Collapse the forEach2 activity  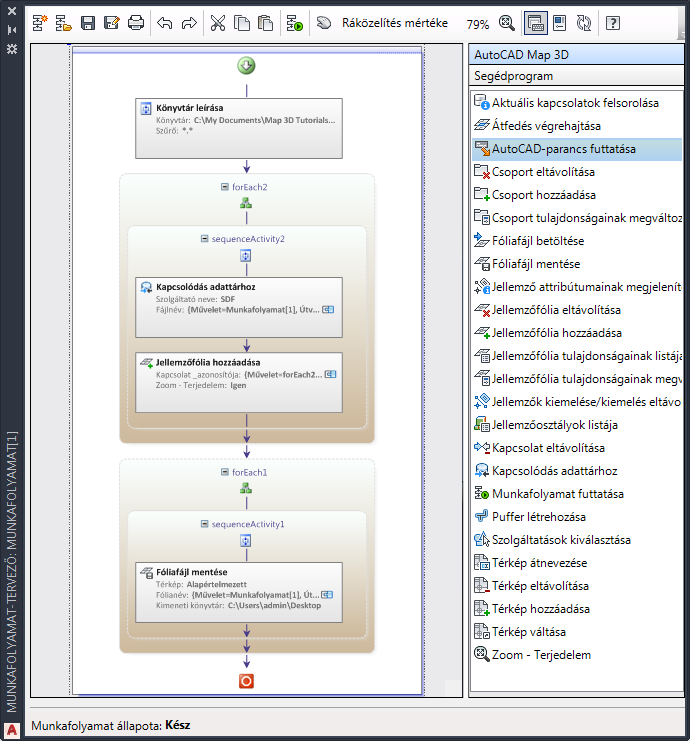click(x=225, y=187)
